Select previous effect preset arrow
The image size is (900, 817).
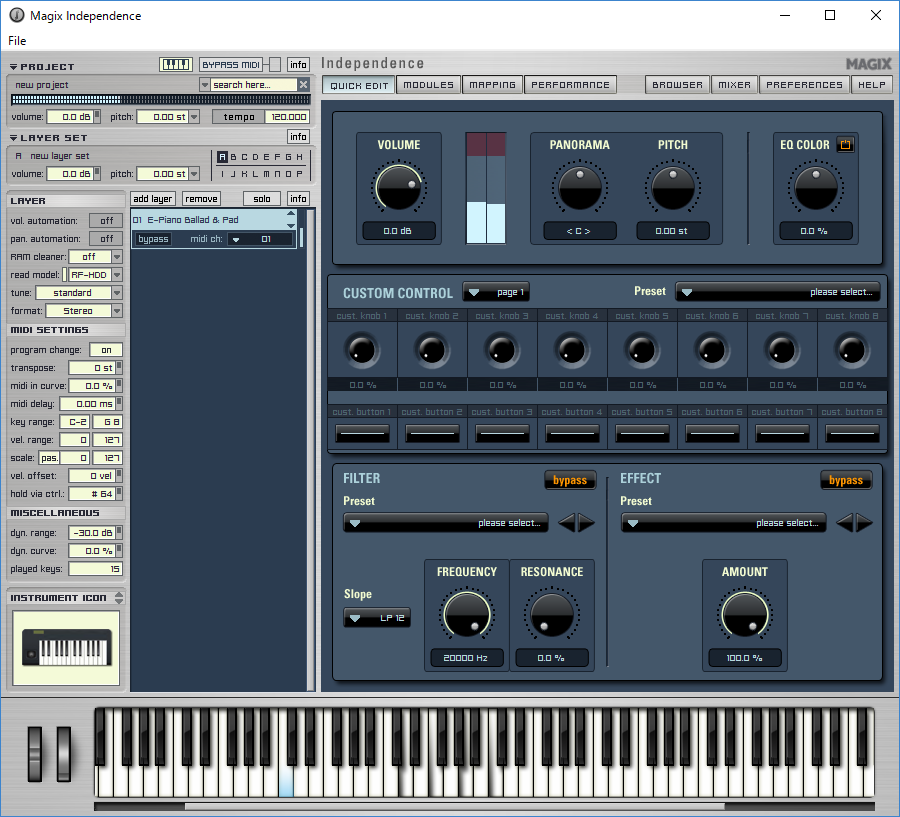tap(844, 523)
